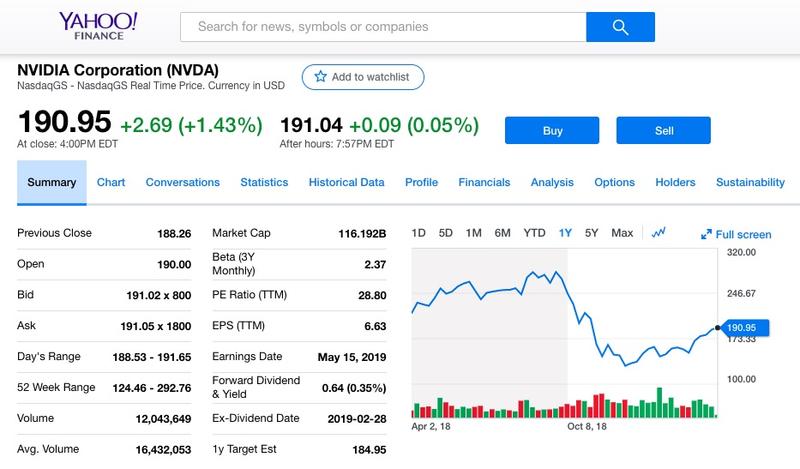This screenshot has height=469, width=800.
Task: Click the star icon beside Add to watchlist
Action: 320,77
